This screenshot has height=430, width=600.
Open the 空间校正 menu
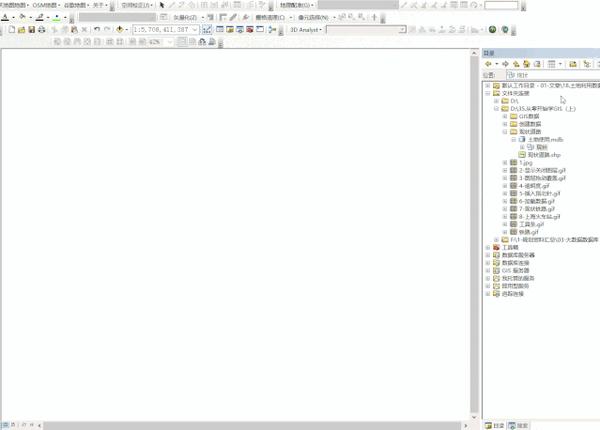tap(137, 5)
